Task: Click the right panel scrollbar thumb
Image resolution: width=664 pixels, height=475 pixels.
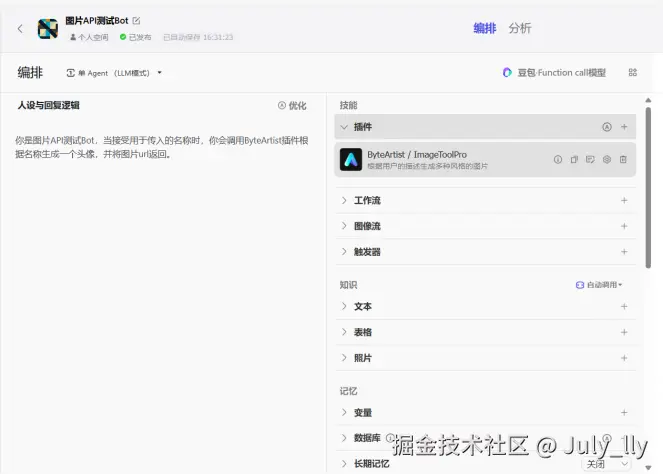Action: (x=648, y=188)
